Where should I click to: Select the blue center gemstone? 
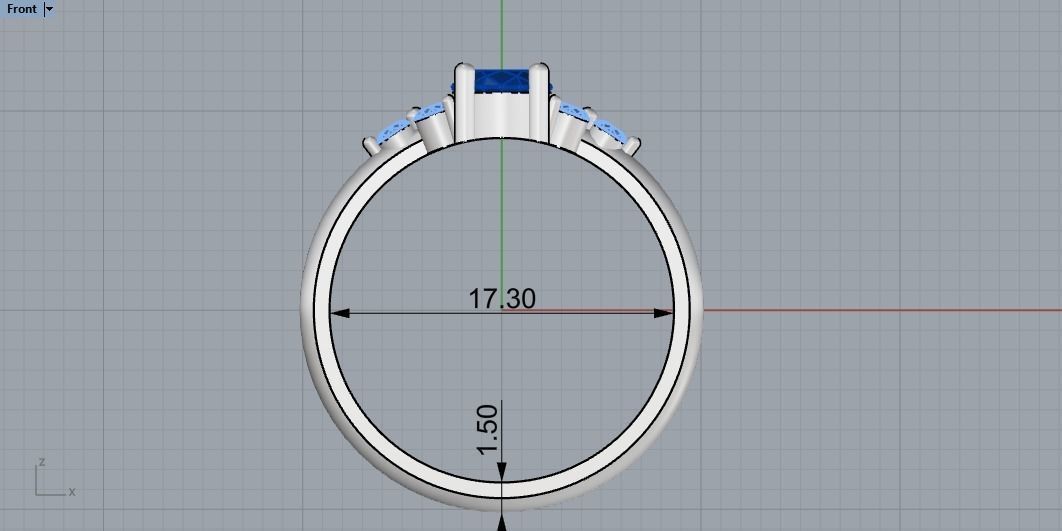coord(501,82)
